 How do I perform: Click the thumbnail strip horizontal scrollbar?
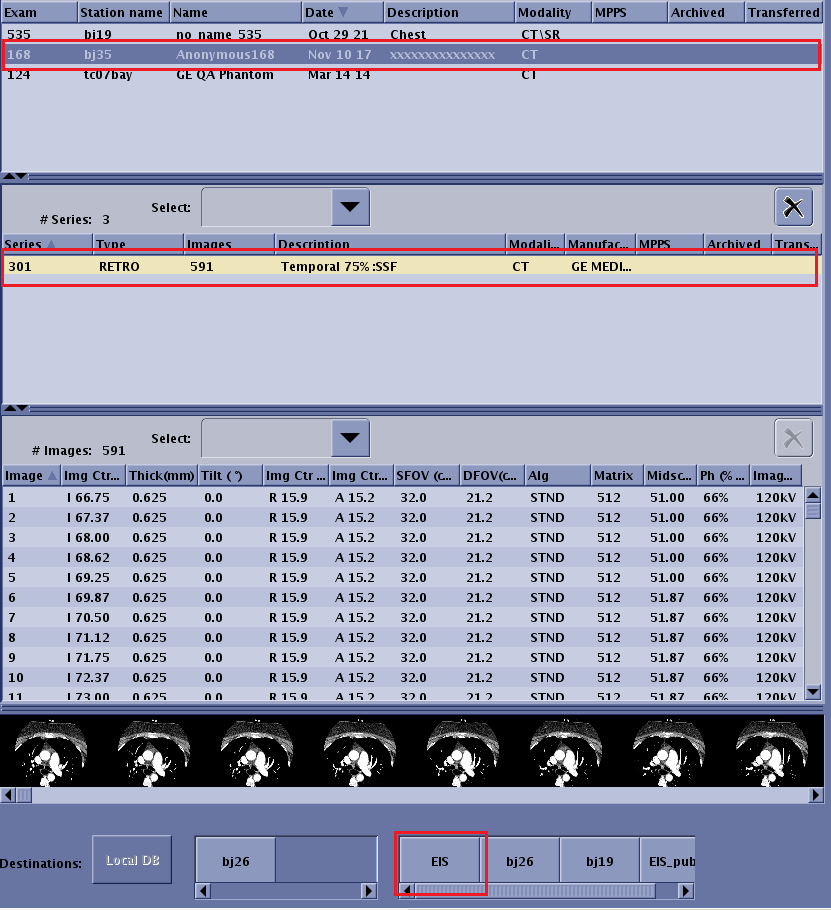pyautogui.click(x=400, y=796)
